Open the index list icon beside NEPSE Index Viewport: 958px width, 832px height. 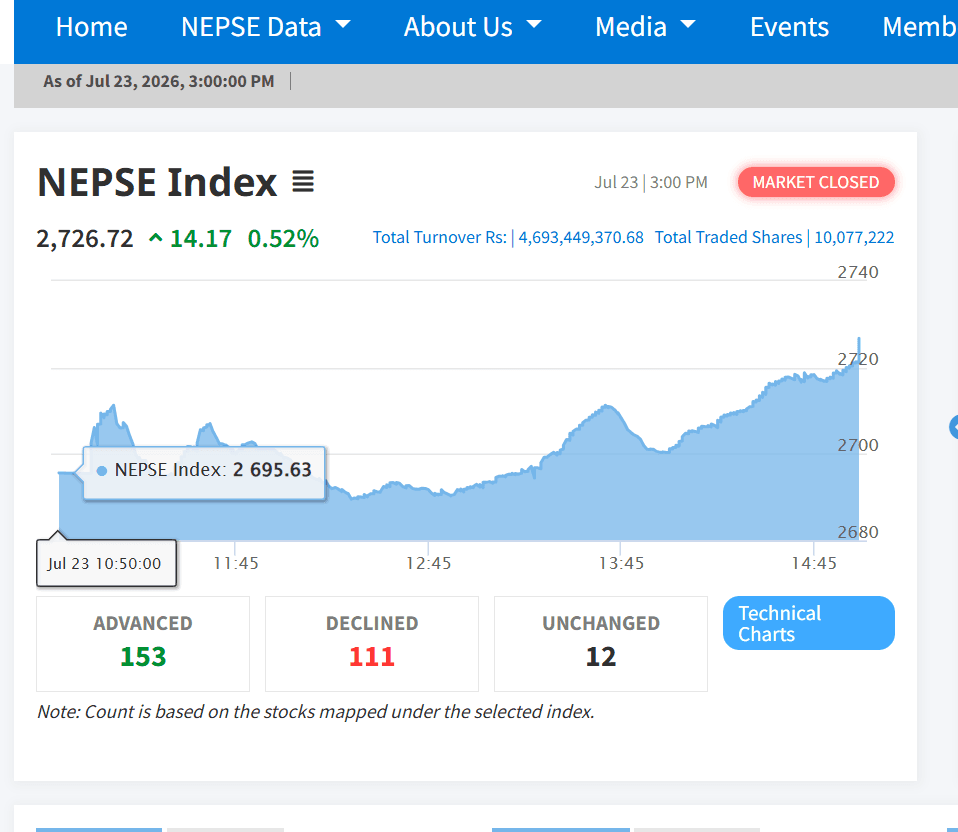[x=303, y=181]
